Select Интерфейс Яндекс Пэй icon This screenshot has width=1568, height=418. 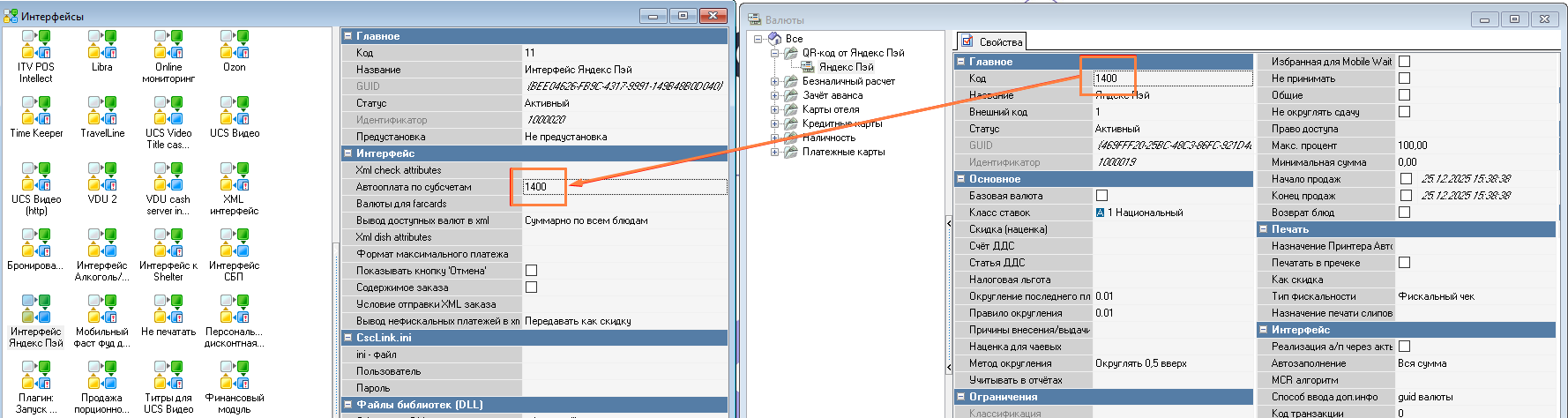tap(36, 310)
